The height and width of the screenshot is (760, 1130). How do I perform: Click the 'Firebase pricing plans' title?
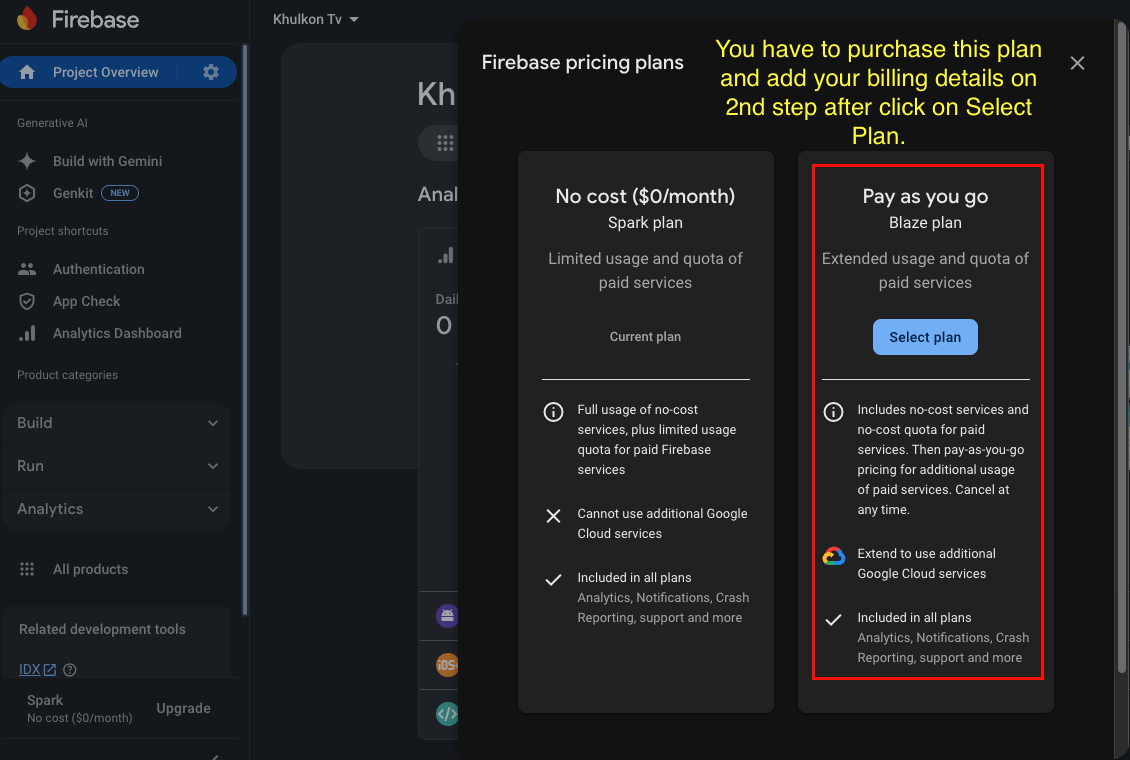[x=582, y=63]
